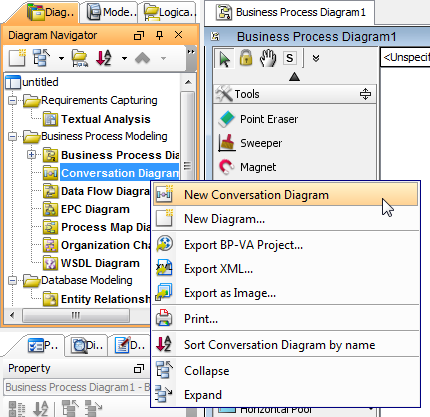Image resolution: width=430 pixels, height=417 pixels.
Task: Toggle the lock tool in diagram palette
Action: tap(246, 58)
